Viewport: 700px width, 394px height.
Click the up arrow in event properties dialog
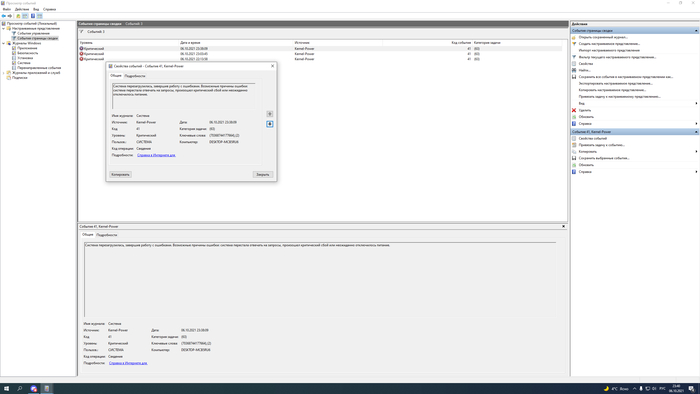tap(270, 114)
